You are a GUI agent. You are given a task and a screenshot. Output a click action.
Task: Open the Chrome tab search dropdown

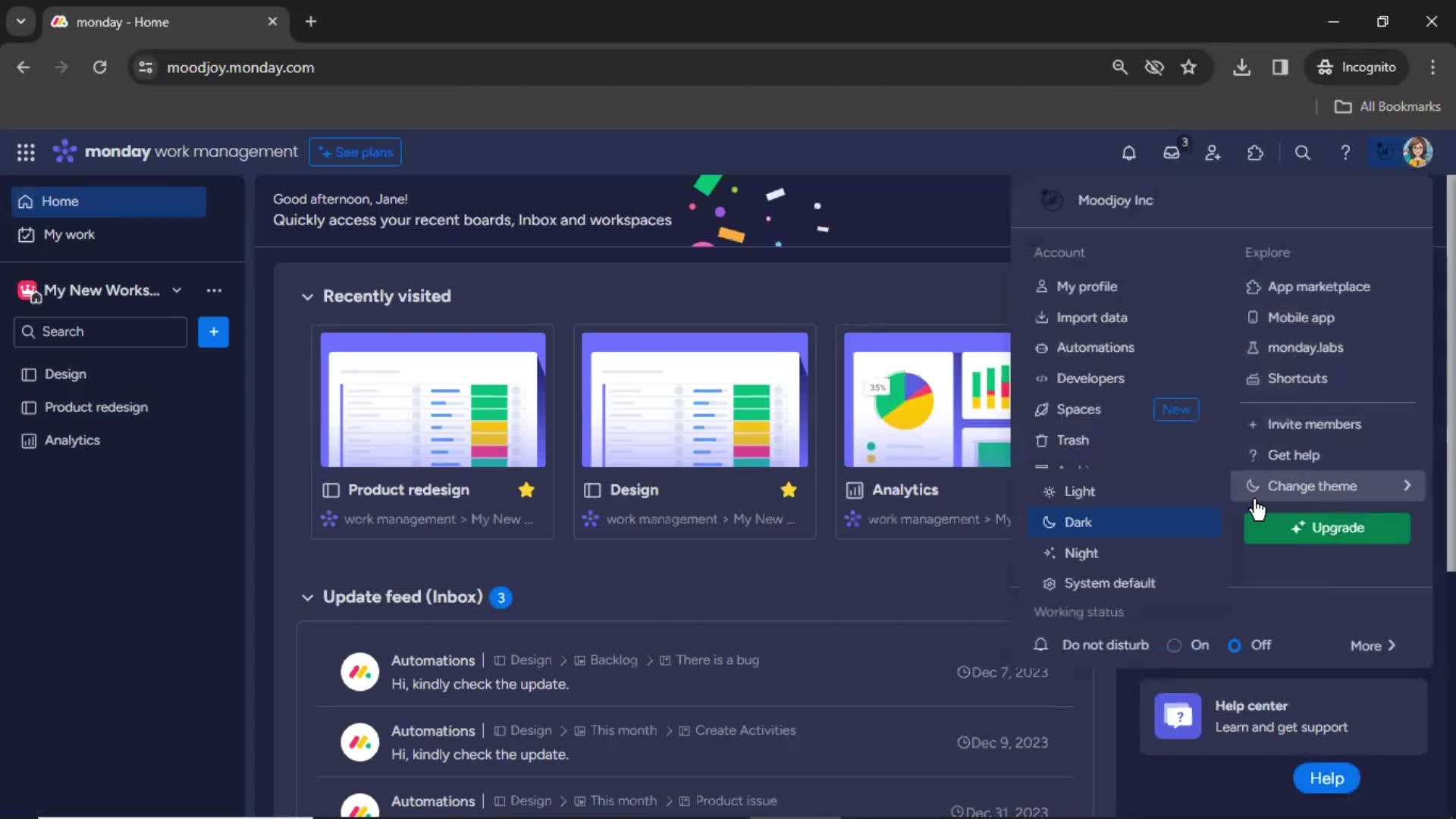pyautogui.click(x=20, y=21)
